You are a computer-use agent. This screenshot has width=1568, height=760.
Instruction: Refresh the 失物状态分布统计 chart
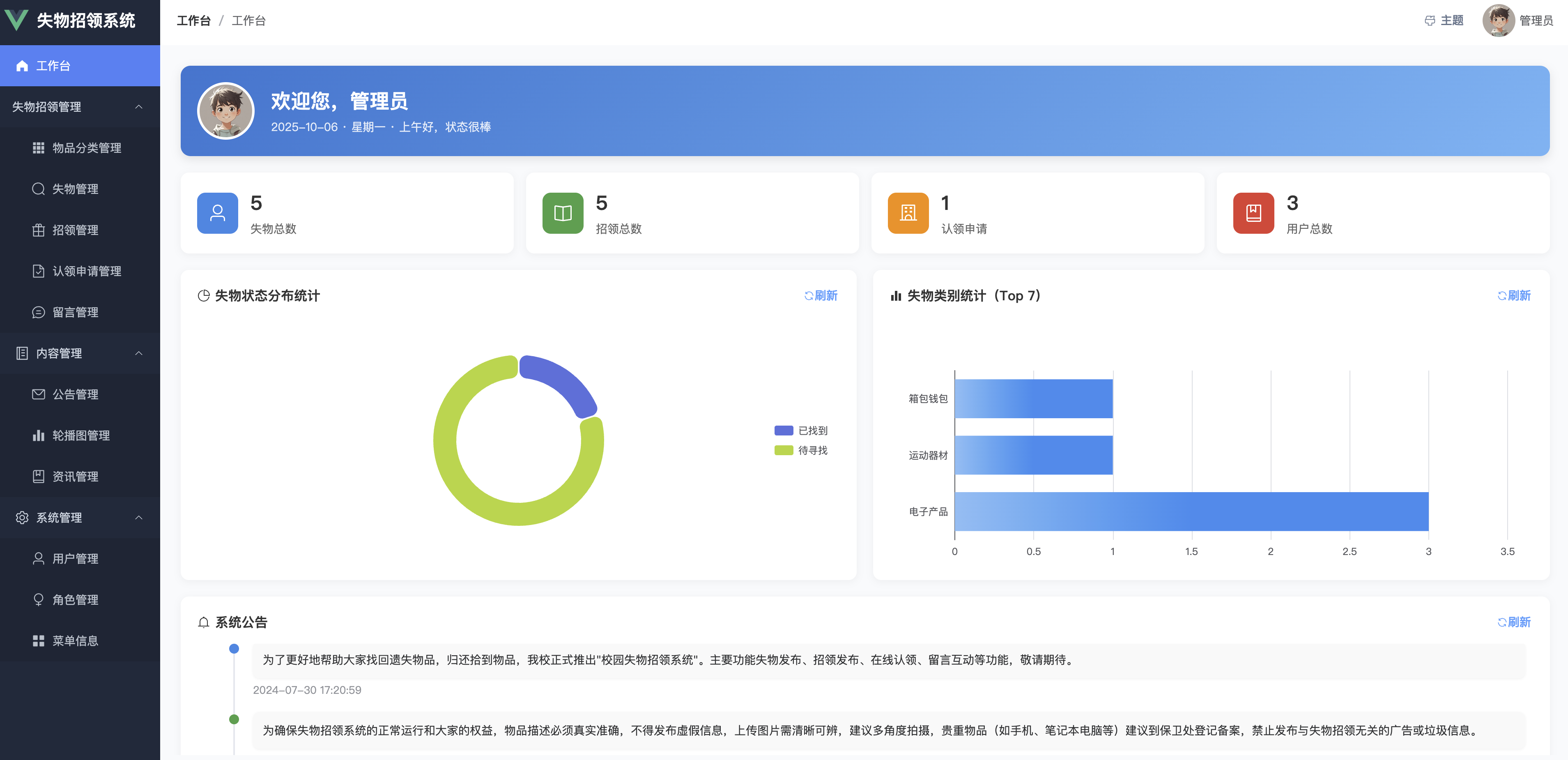(821, 296)
